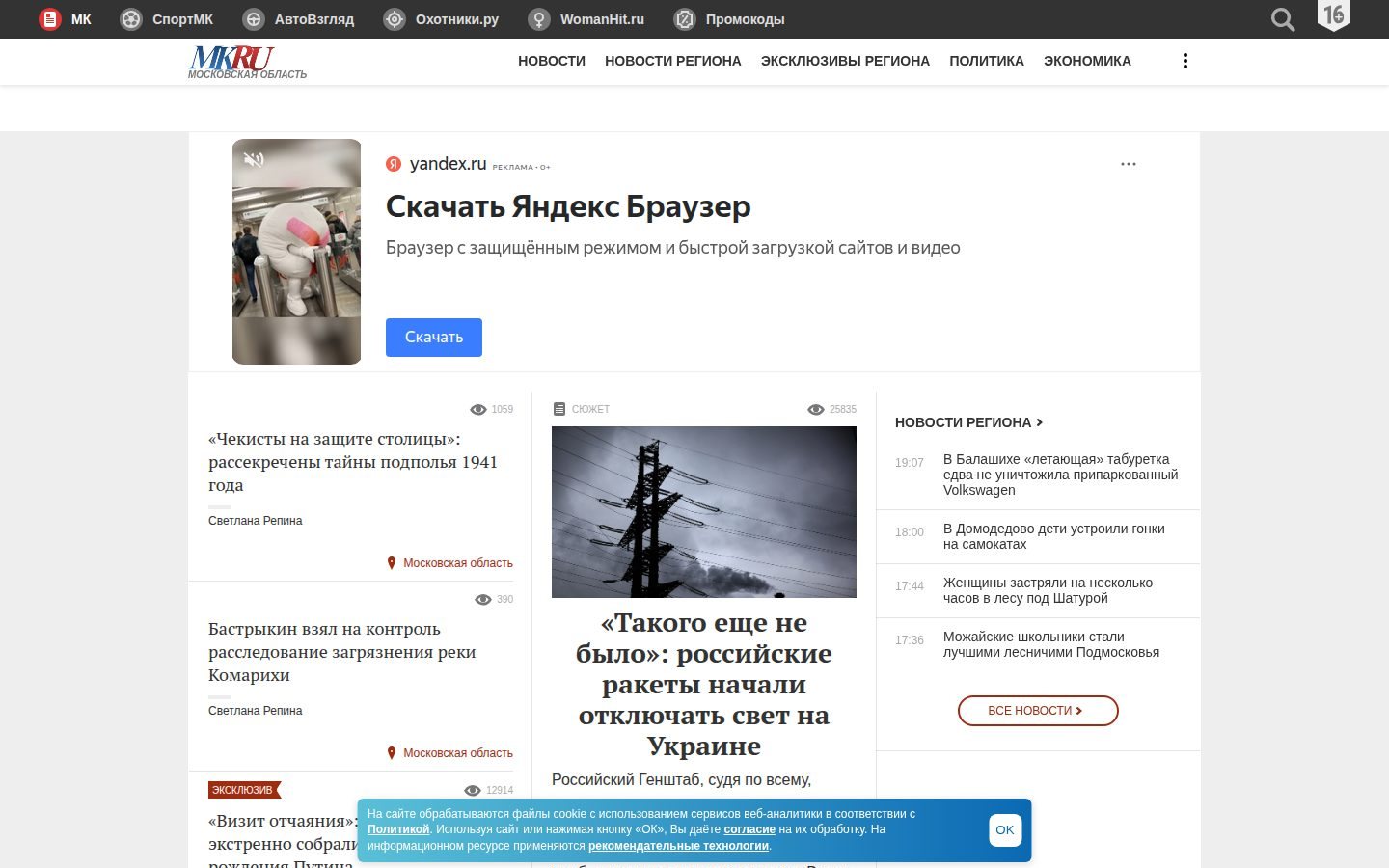This screenshot has width=1389, height=868.
Task: Accept cookies with OK button
Action: tap(1005, 830)
